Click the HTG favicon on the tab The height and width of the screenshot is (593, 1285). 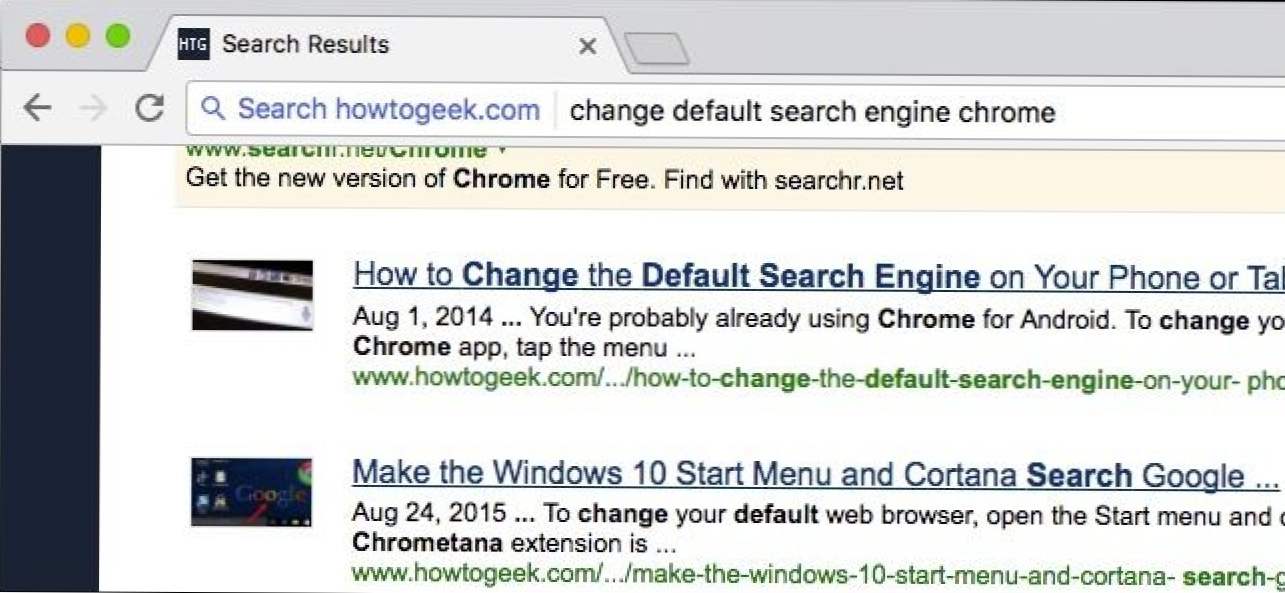coord(193,44)
